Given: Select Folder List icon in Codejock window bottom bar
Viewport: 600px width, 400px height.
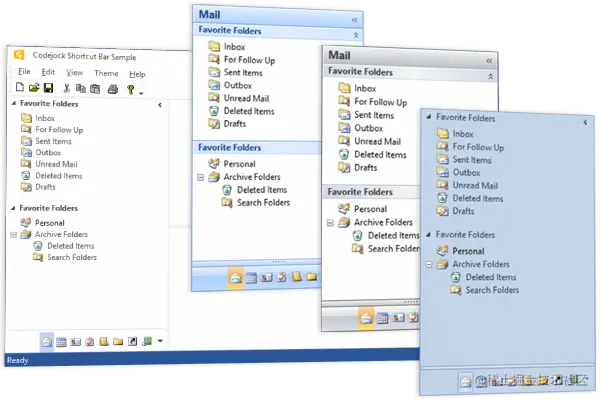Looking at the screenshot, I should point(118,341).
